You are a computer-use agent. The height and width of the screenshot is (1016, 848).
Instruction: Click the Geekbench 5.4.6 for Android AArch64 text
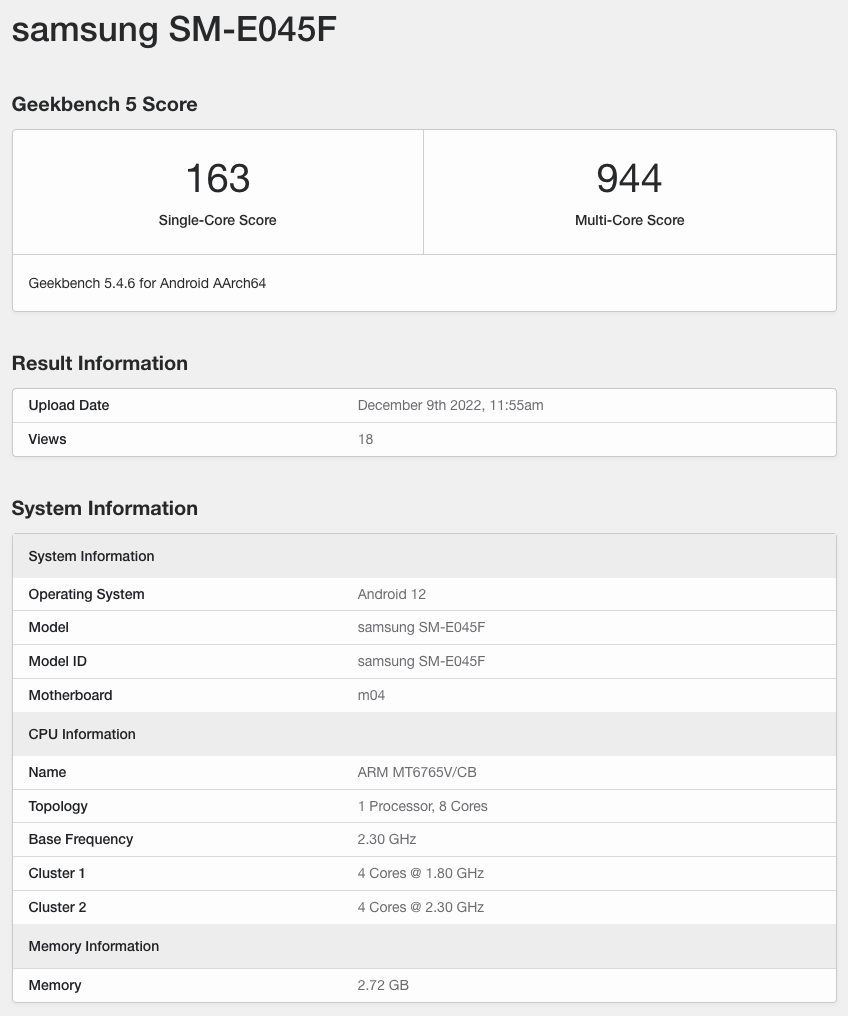click(146, 283)
